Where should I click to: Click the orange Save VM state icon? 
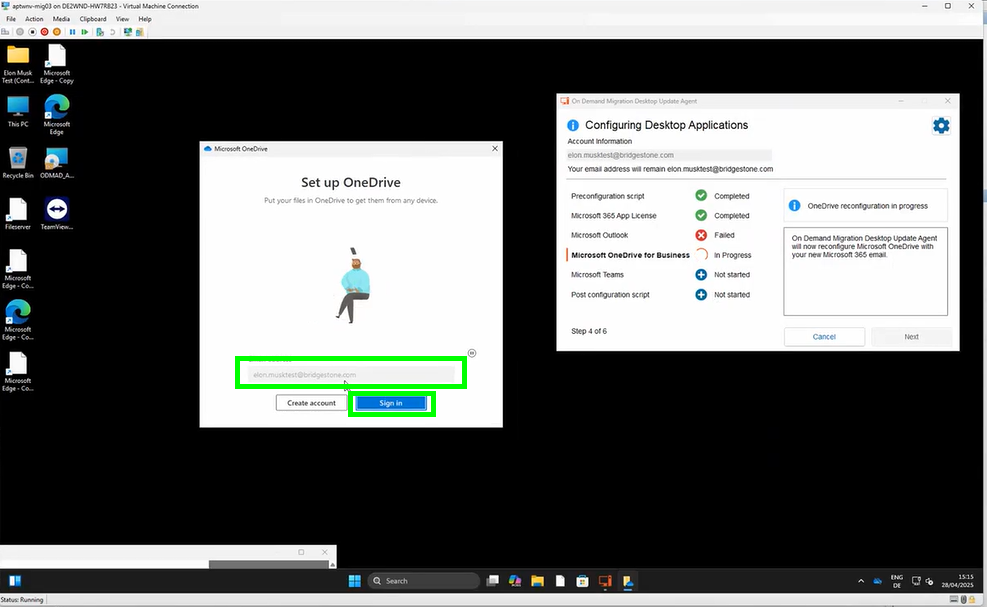(x=57, y=31)
